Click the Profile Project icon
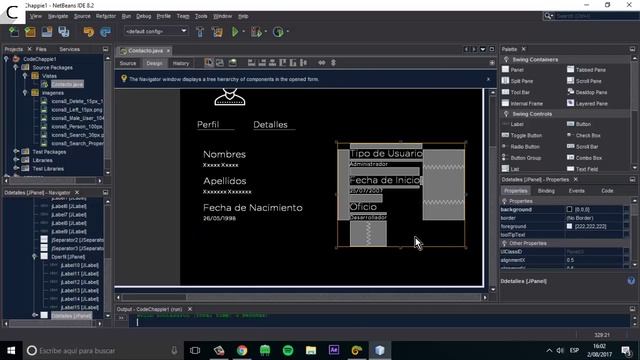 pyautogui.click(x=278, y=31)
